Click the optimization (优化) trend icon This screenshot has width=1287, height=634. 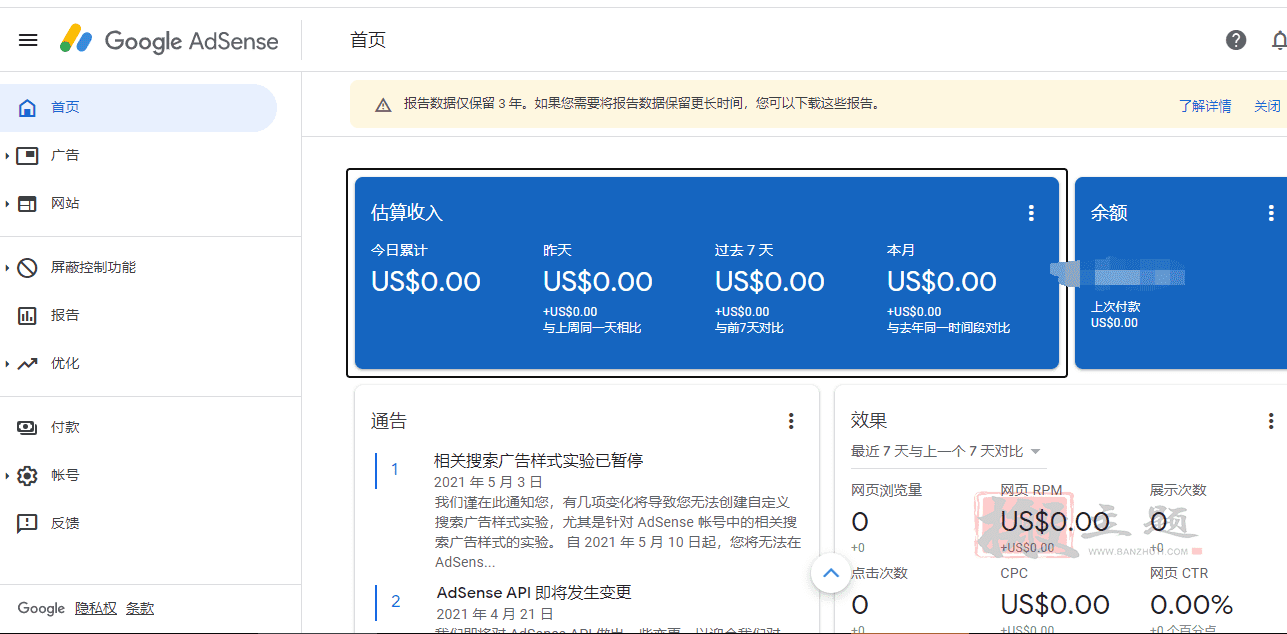(x=28, y=363)
